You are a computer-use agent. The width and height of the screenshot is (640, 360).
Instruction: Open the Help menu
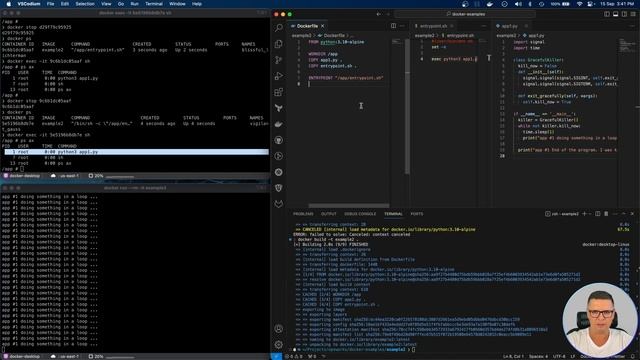tap(197, 4)
